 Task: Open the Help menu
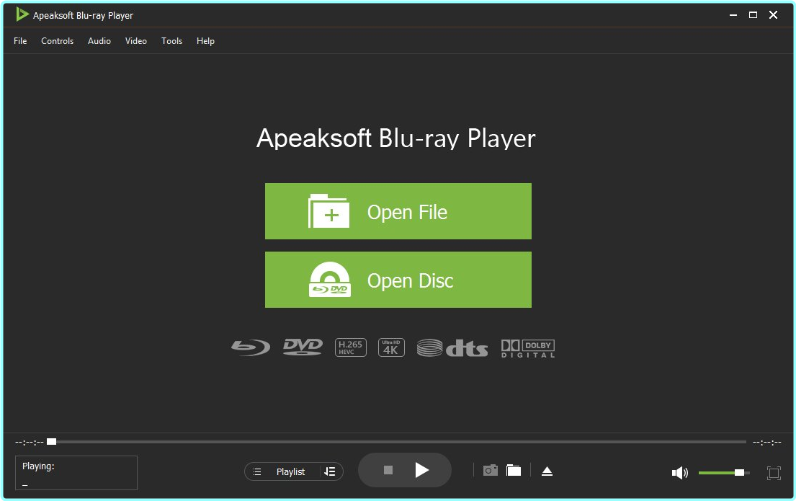pyautogui.click(x=206, y=41)
